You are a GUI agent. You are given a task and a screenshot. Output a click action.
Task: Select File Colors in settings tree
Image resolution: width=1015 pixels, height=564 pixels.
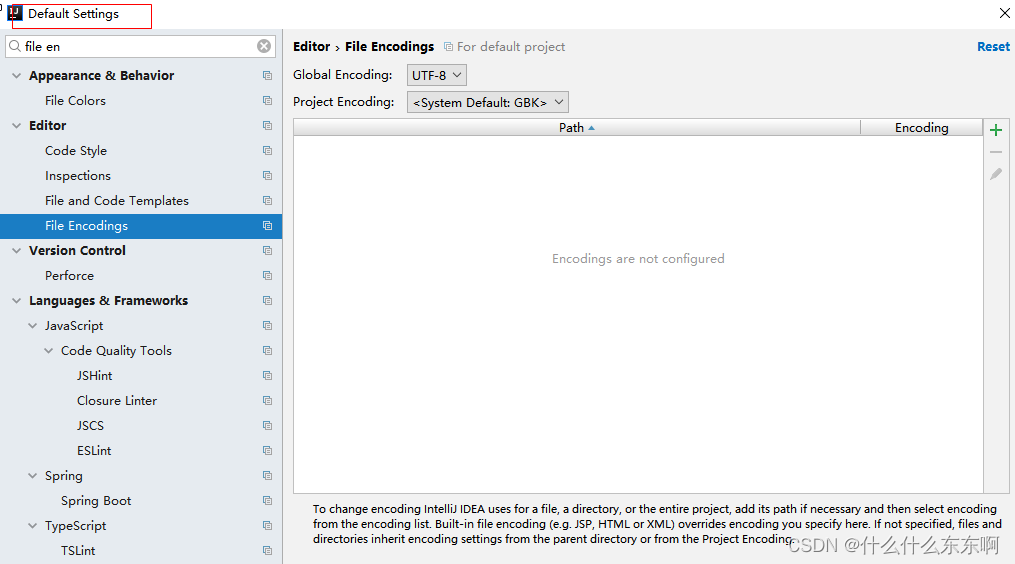pos(75,100)
